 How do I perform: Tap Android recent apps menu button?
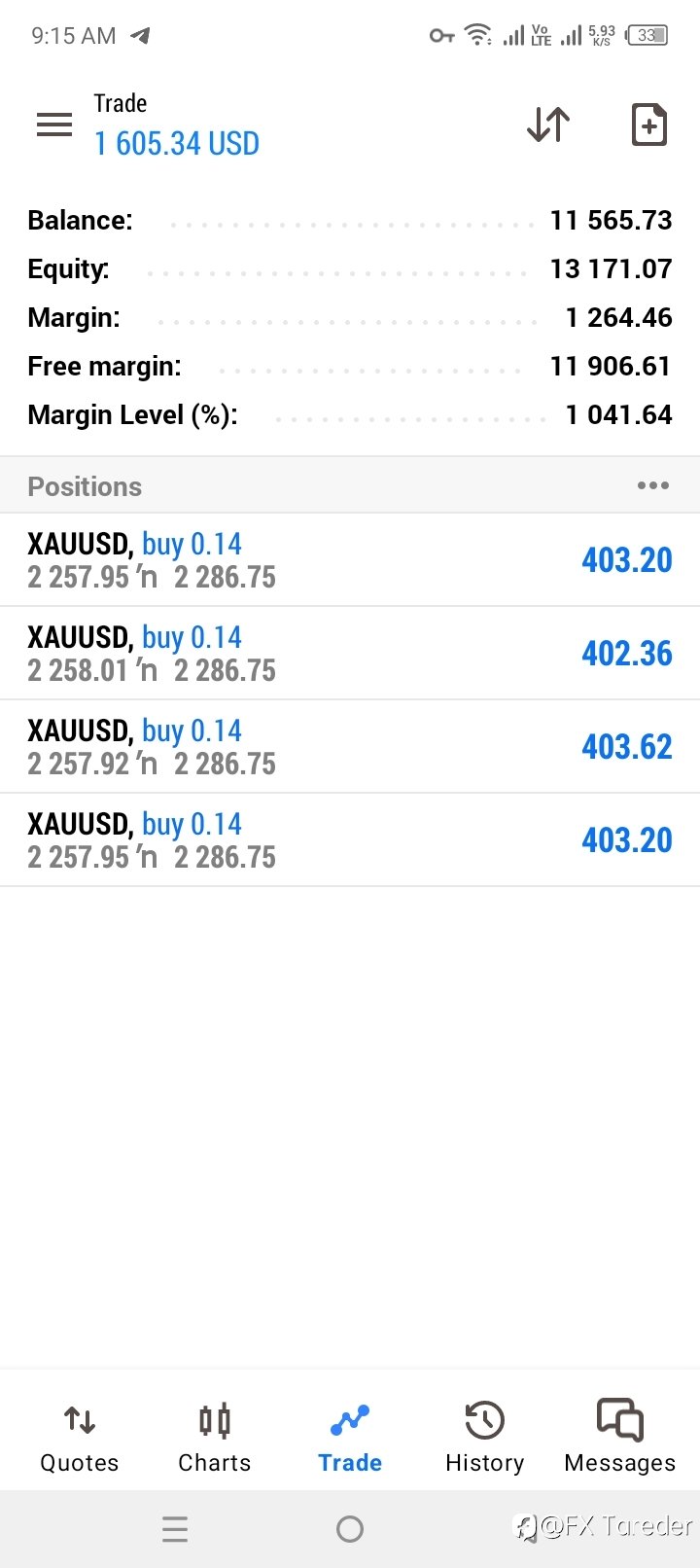point(175,1529)
